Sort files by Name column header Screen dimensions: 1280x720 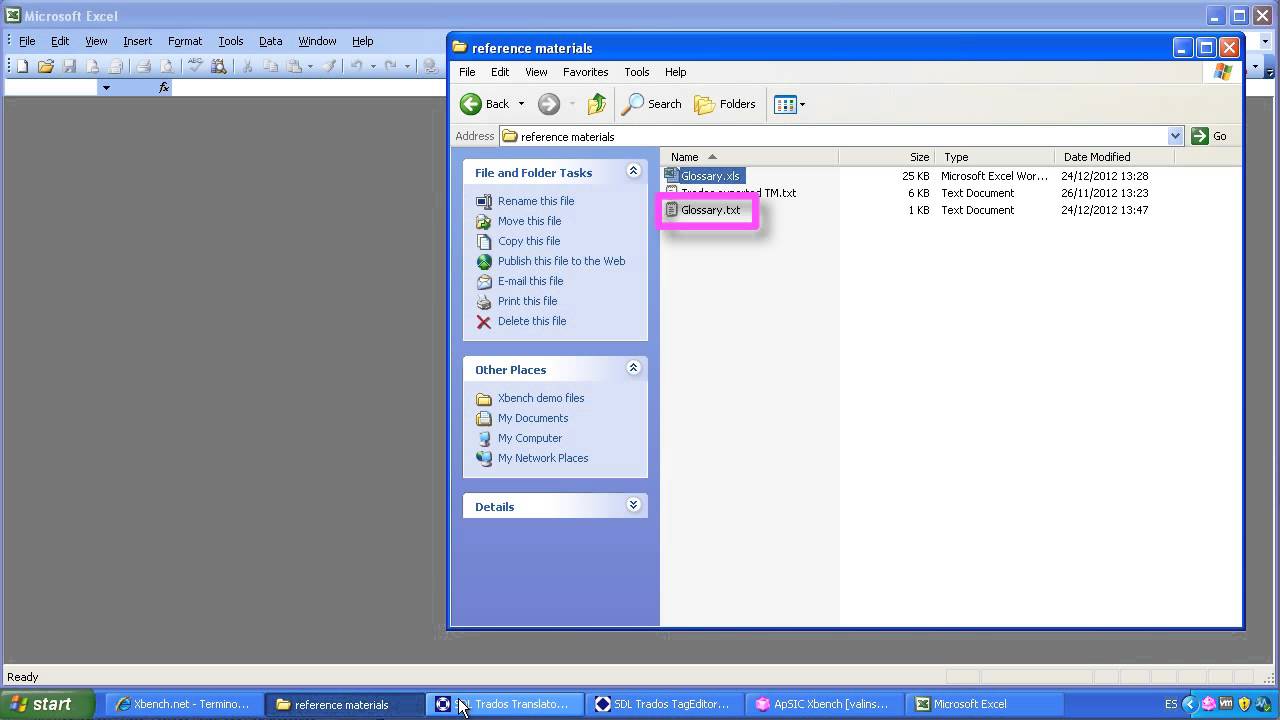point(749,157)
